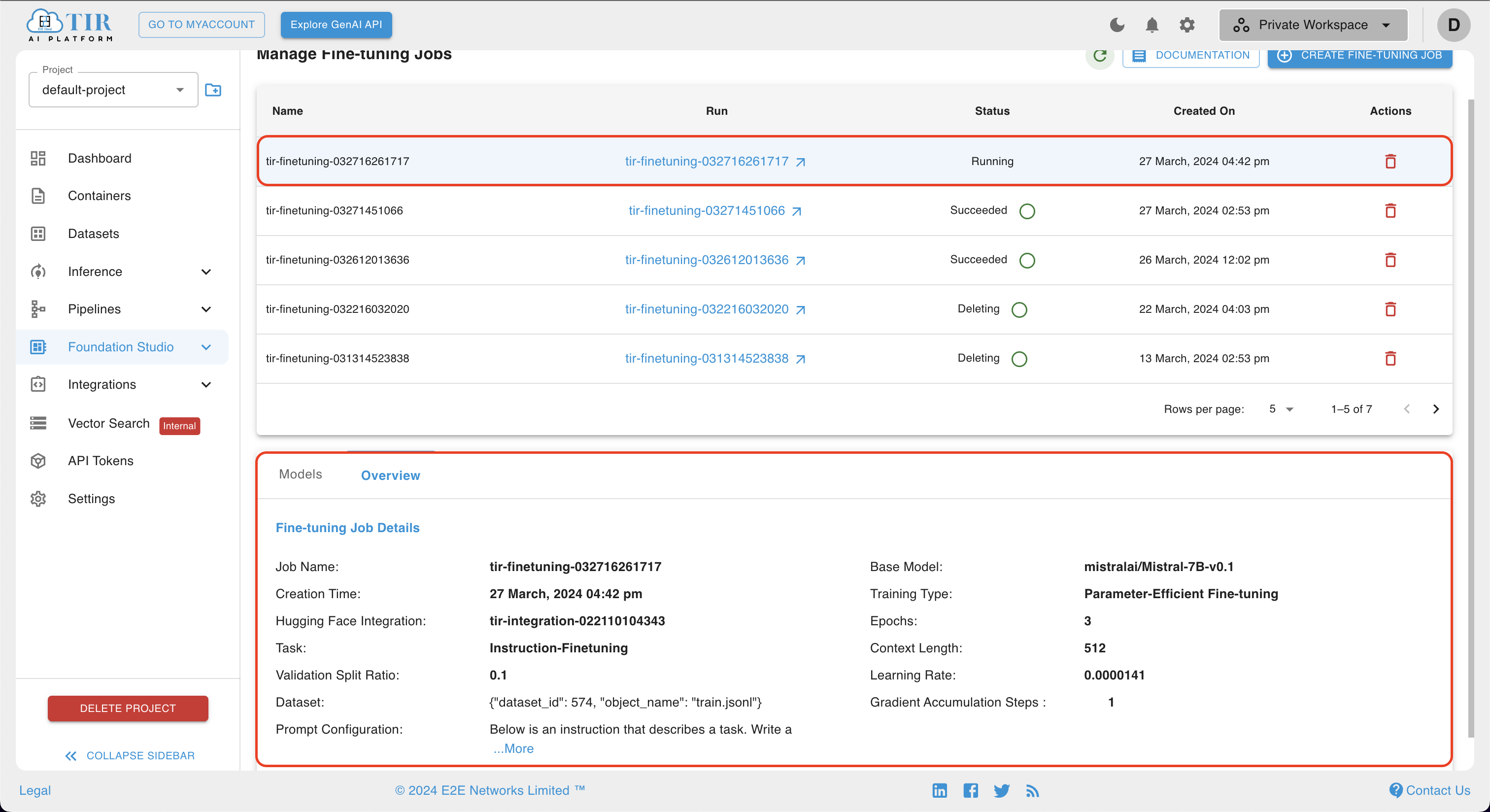Open Dashboard in sidebar
This screenshot has height=812, width=1490.
100,159
